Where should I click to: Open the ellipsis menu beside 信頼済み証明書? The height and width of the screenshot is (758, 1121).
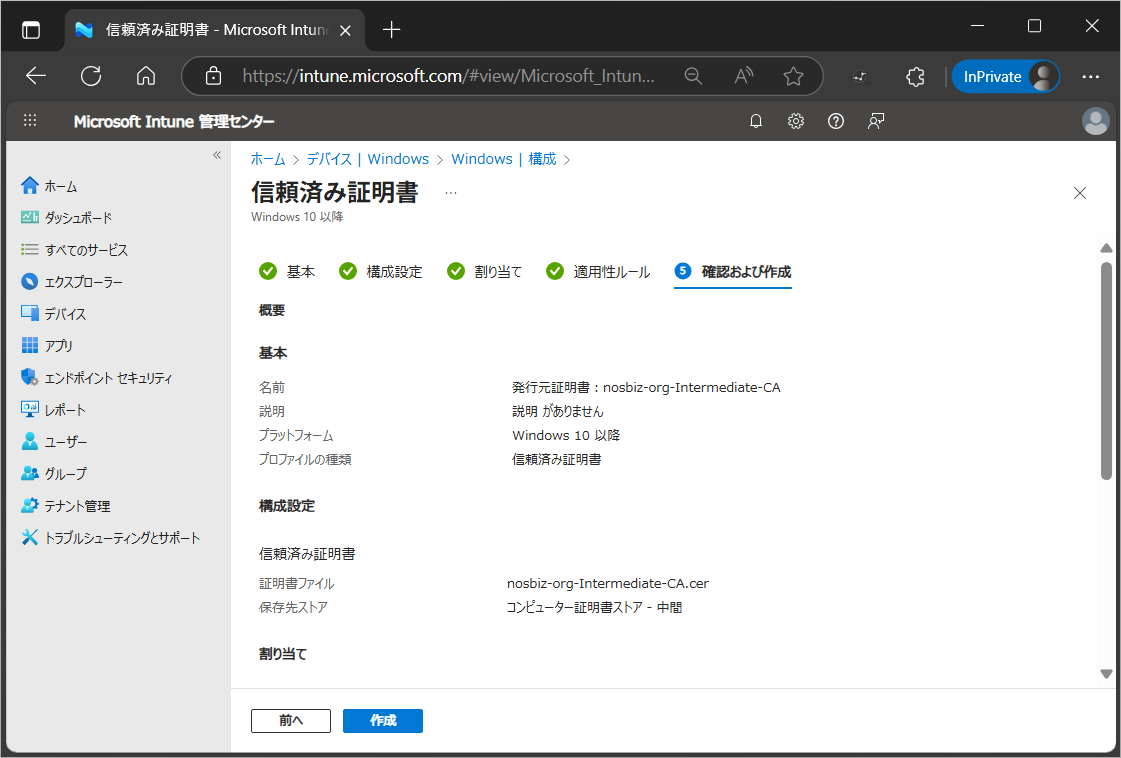point(451,193)
